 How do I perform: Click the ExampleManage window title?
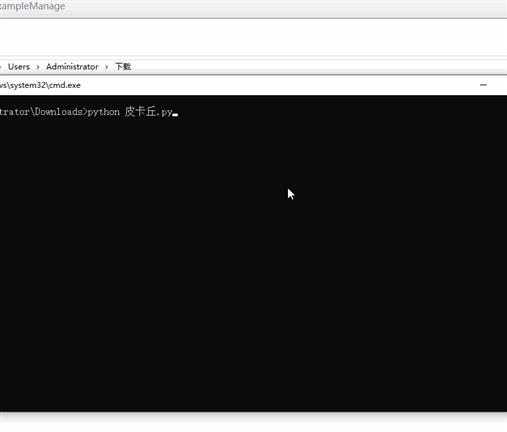click(x=32, y=6)
